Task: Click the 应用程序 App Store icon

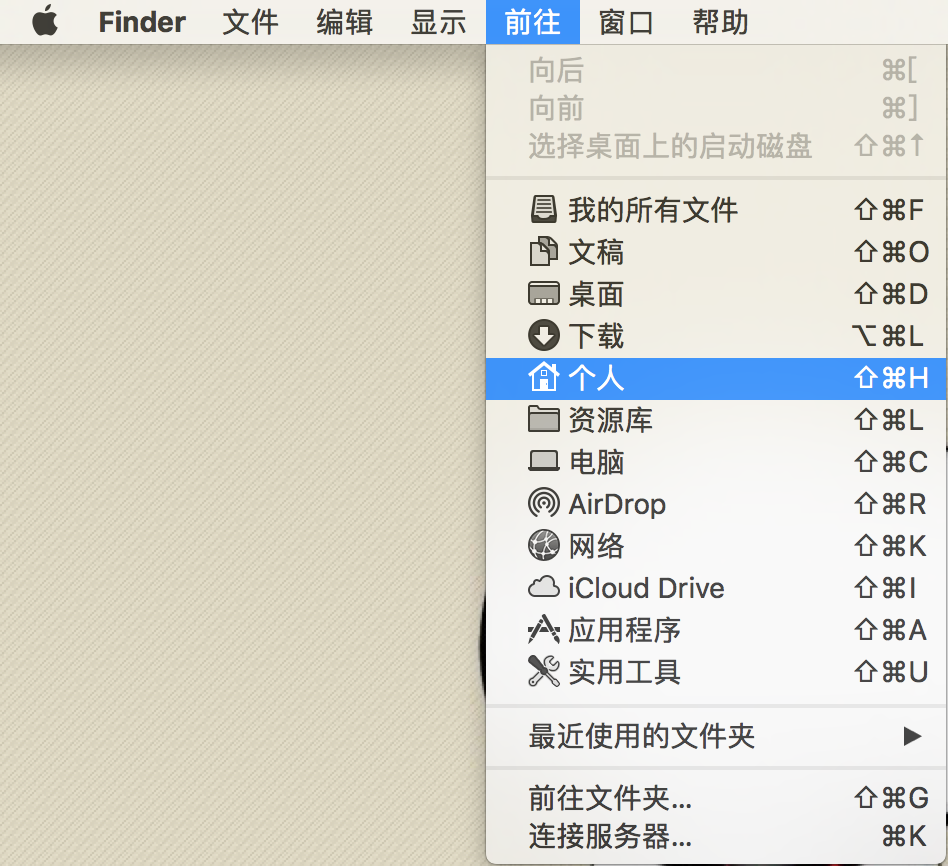Action: point(544,629)
